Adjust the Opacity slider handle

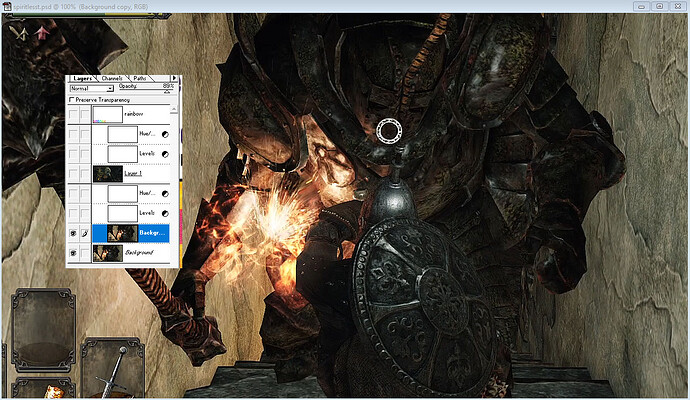167,92
